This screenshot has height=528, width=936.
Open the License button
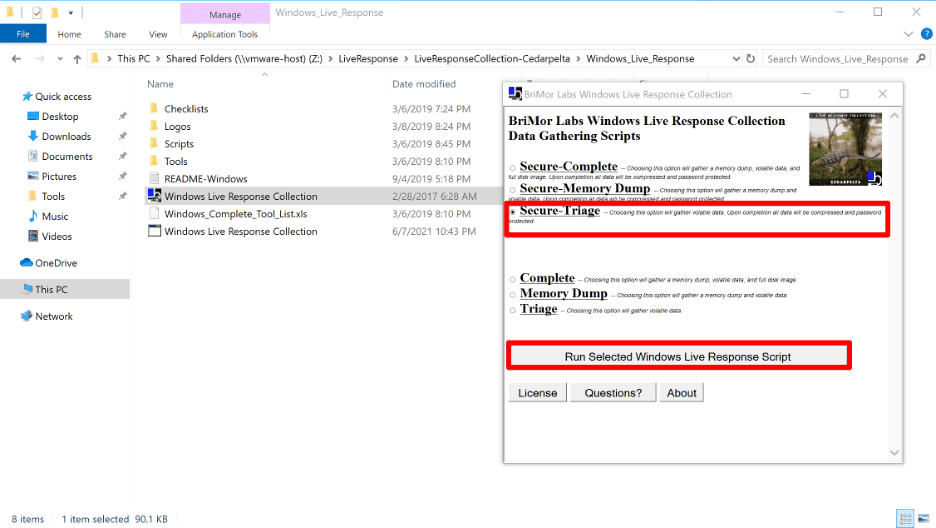(537, 393)
